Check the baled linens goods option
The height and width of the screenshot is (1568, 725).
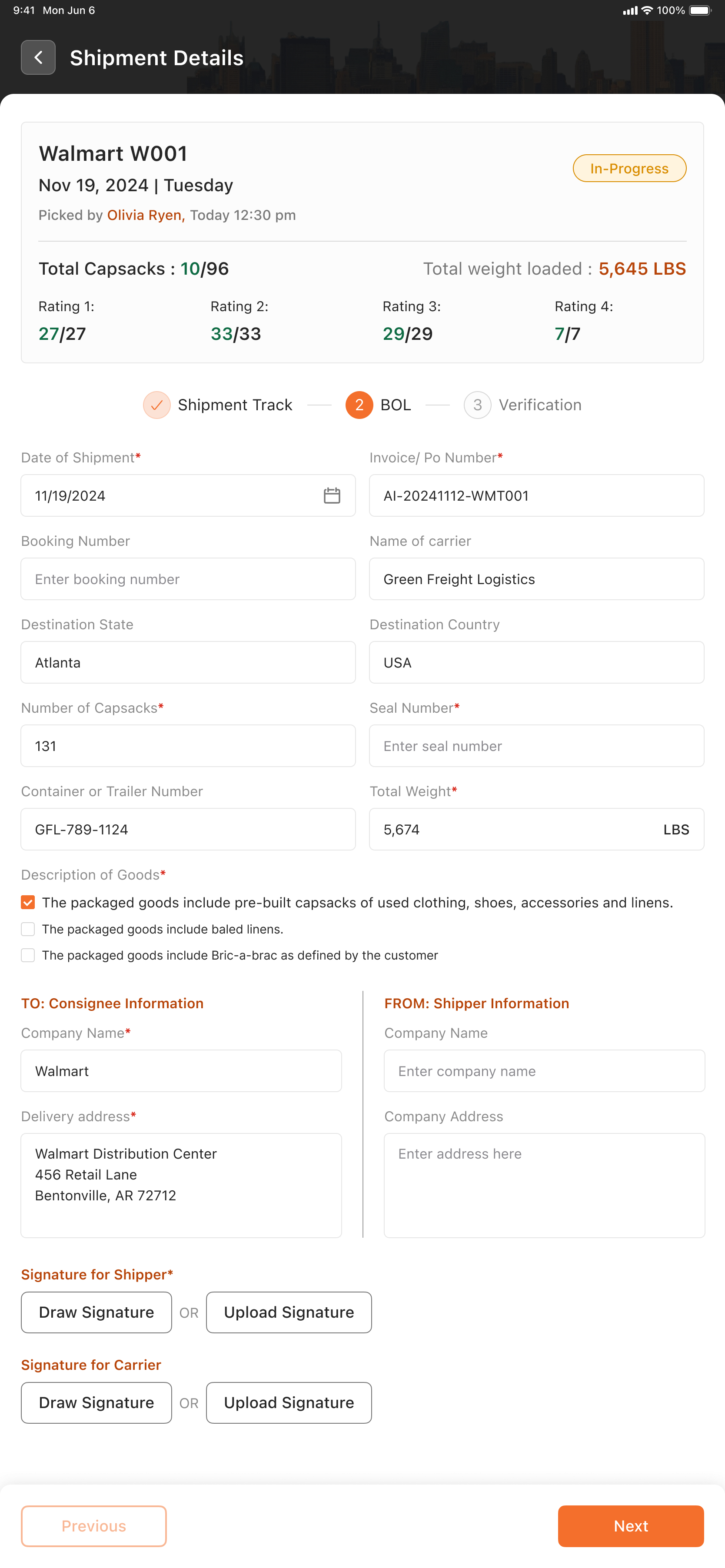click(x=28, y=929)
